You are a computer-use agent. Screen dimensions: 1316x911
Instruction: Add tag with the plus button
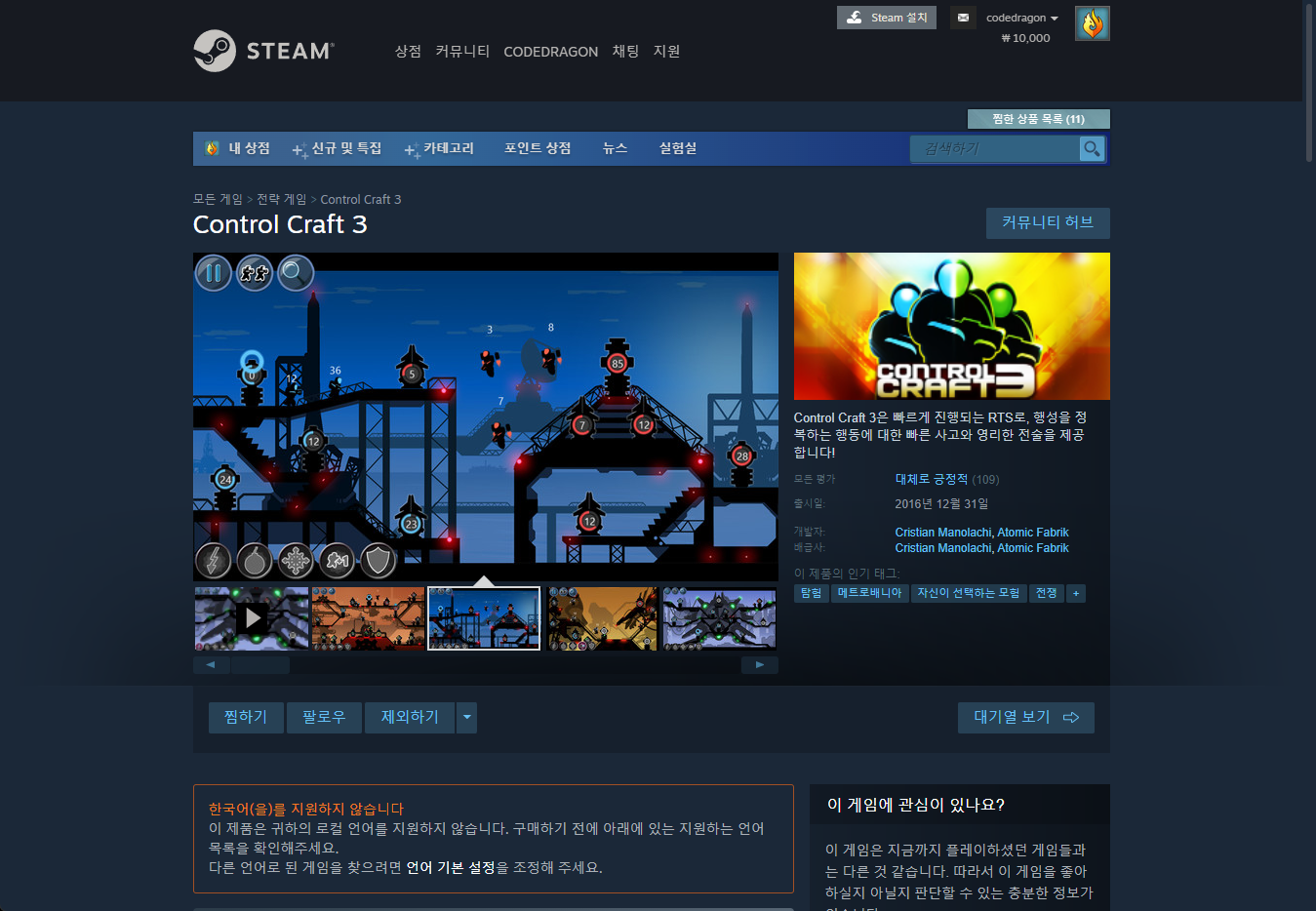click(x=1076, y=593)
